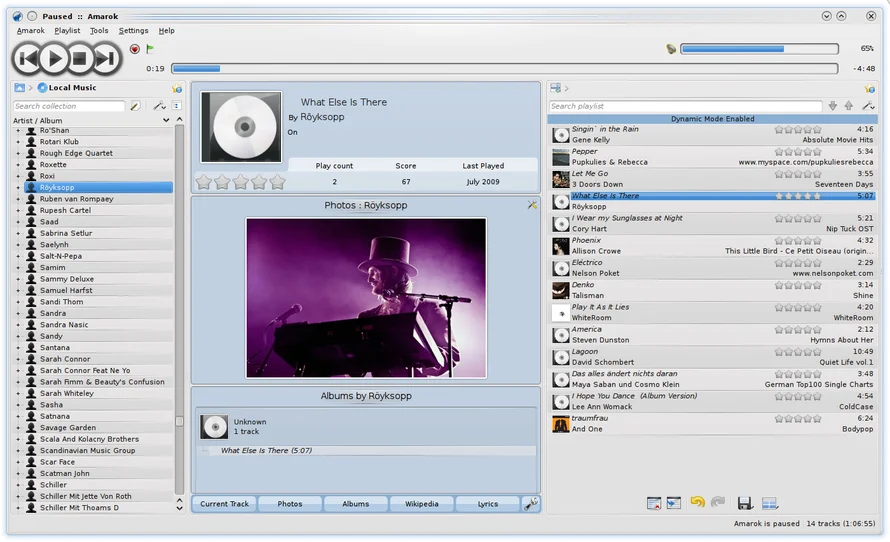Viewport: 890px width, 542px height.
Task: Skip to the next track
Action: [x=106, y=58]
